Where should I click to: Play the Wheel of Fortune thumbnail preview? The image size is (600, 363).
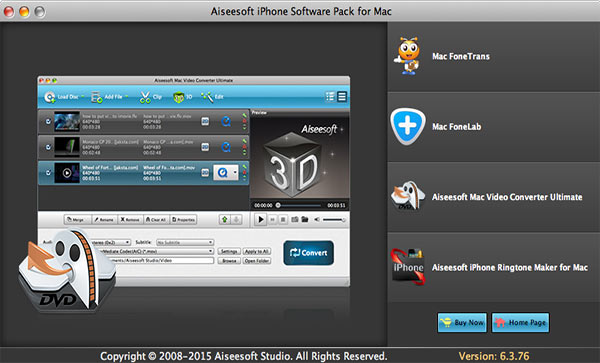tap(67, 173)
